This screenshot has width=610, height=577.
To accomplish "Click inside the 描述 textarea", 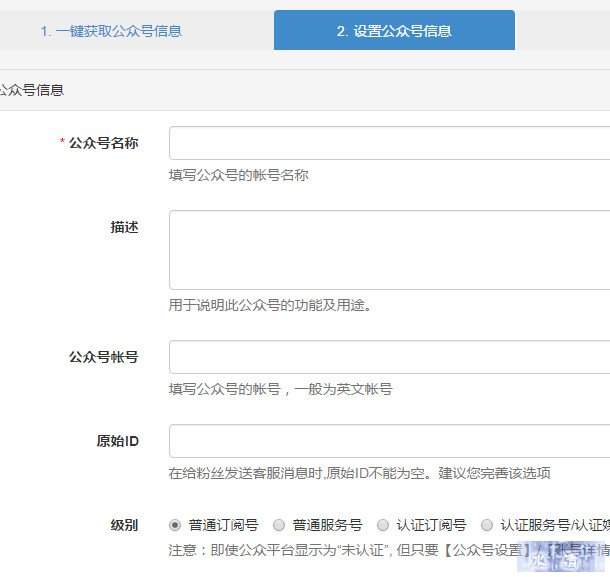I will (389, 250).
